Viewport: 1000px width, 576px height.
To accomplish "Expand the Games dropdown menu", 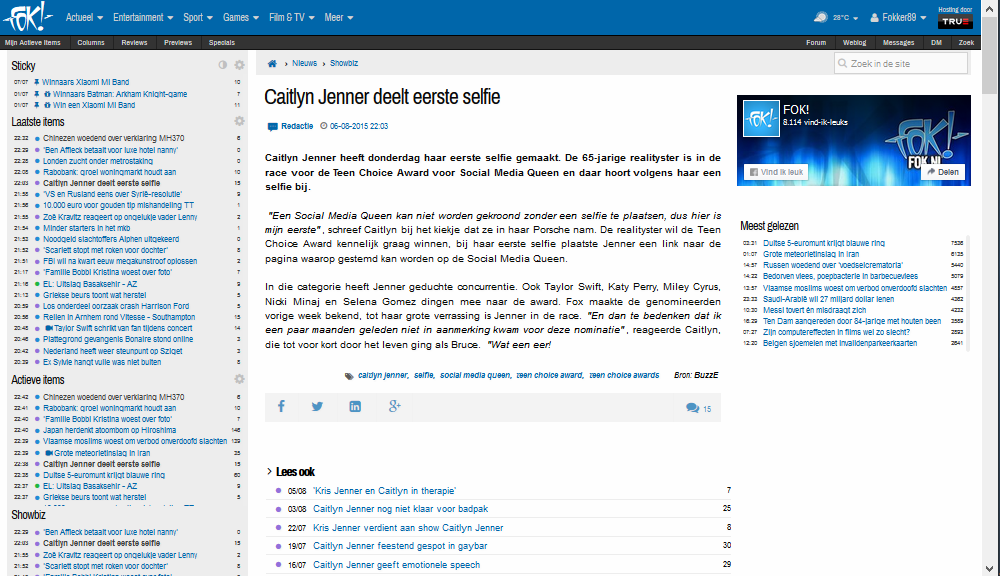I will [240, 17].
